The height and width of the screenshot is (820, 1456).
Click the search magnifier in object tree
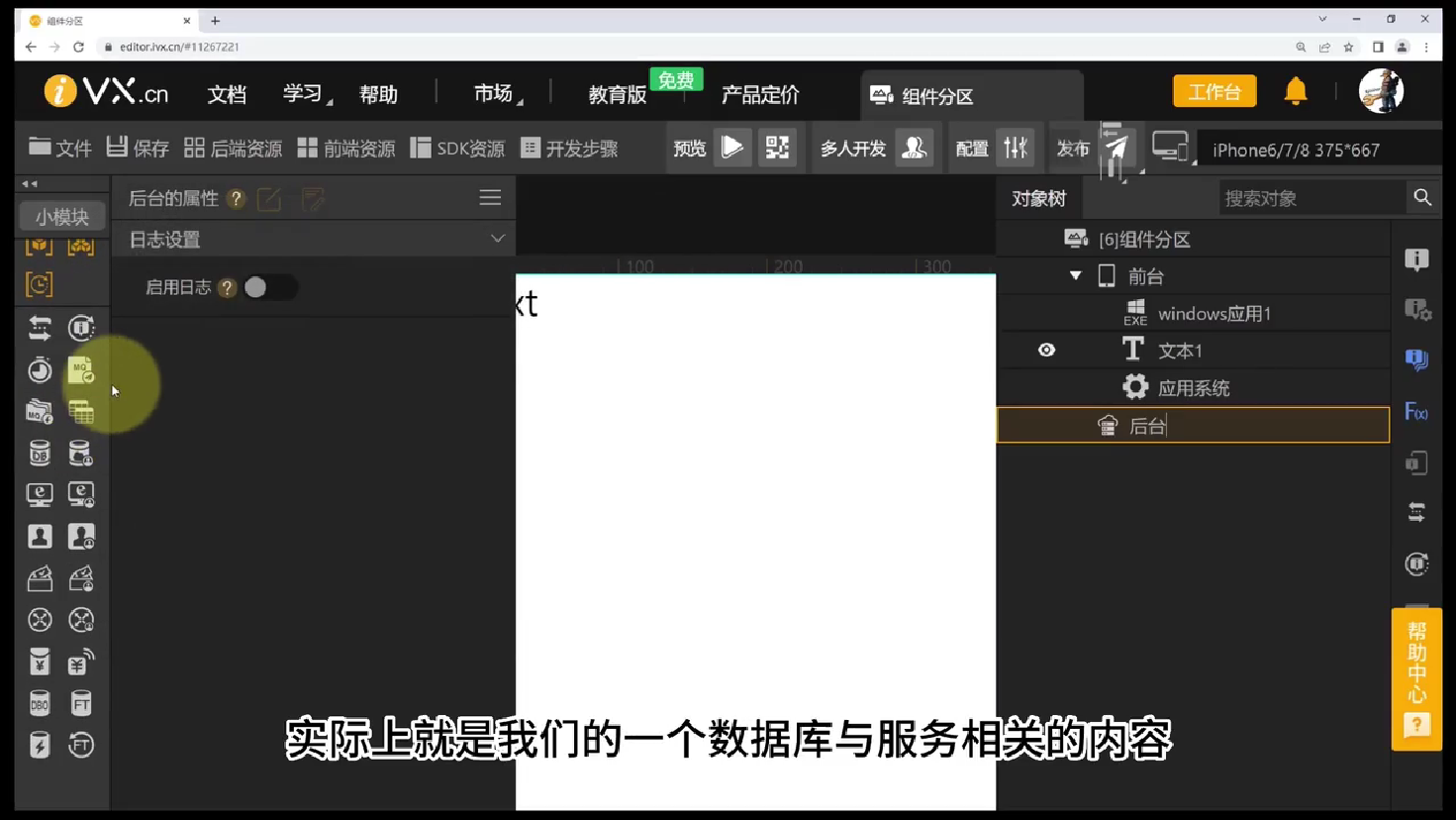point(1422,198)
